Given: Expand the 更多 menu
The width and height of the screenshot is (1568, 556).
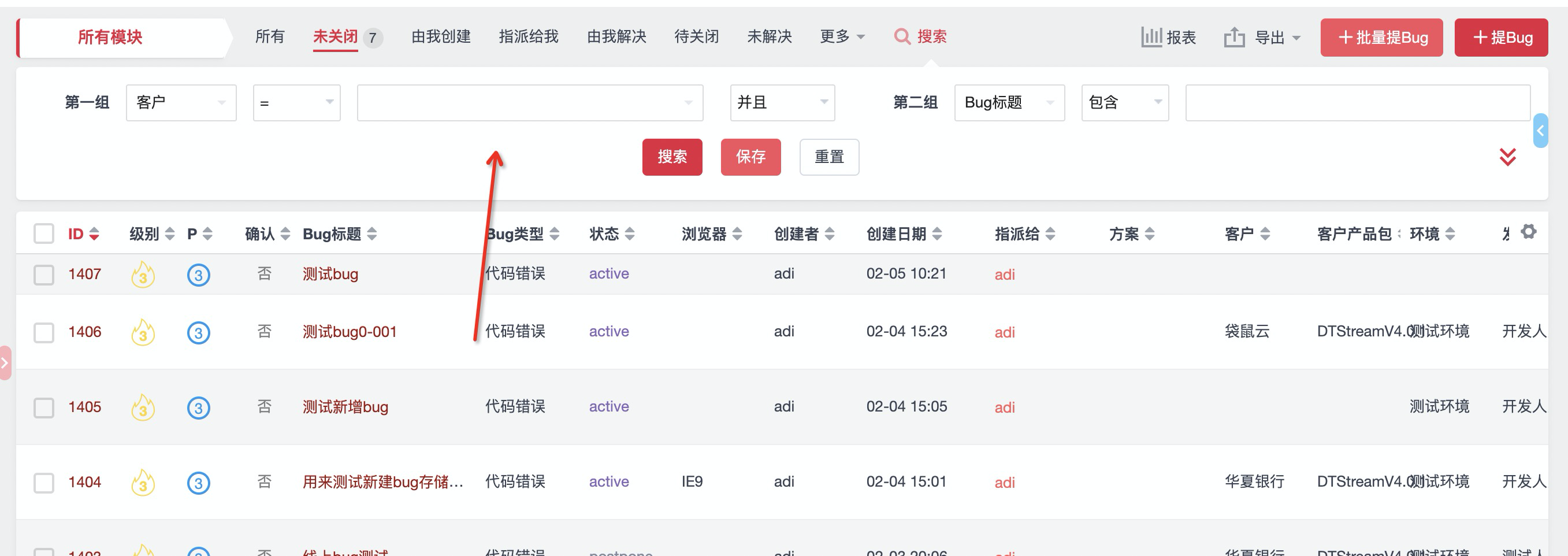Looking at the screenshot, I should (x=842, y=36).
